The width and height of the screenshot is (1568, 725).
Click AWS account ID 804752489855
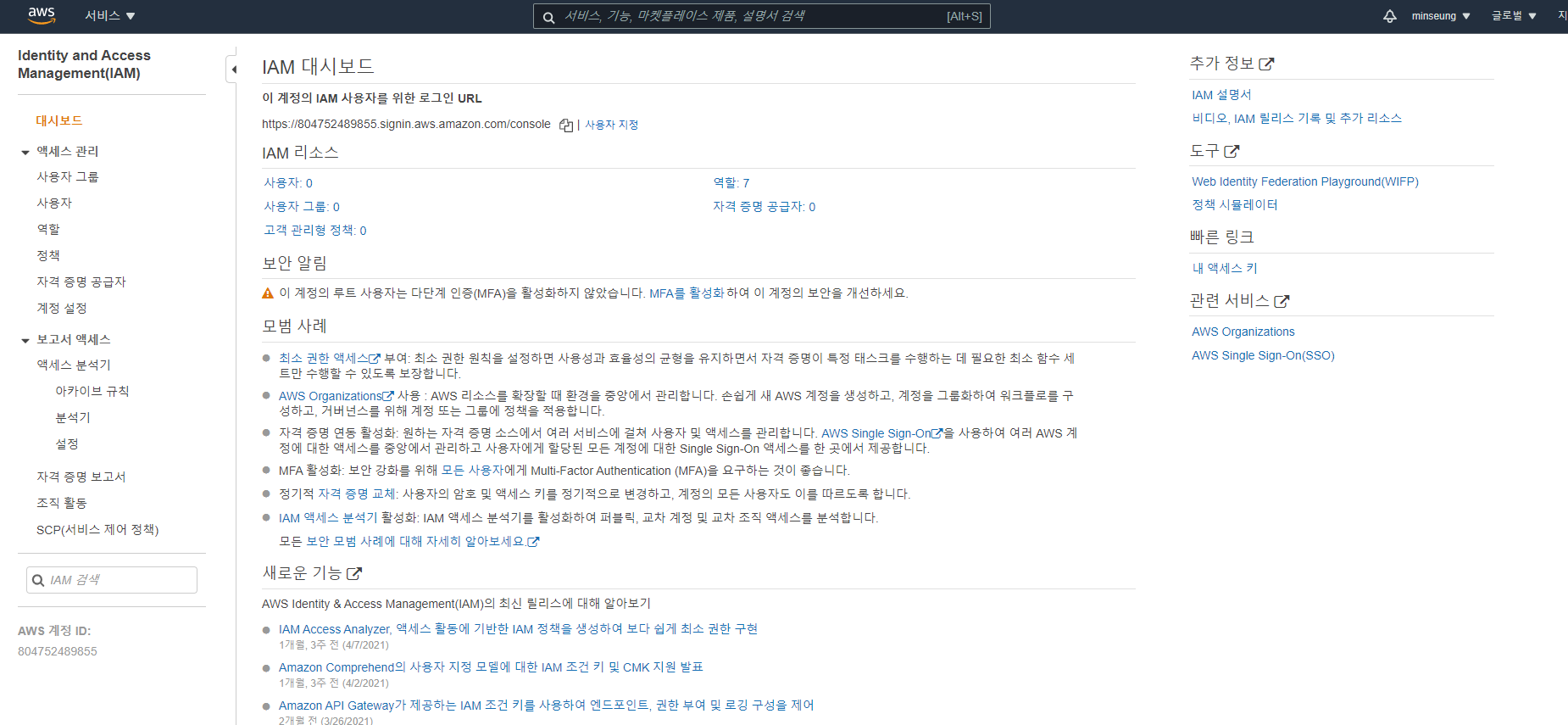(x=58, y=651)
